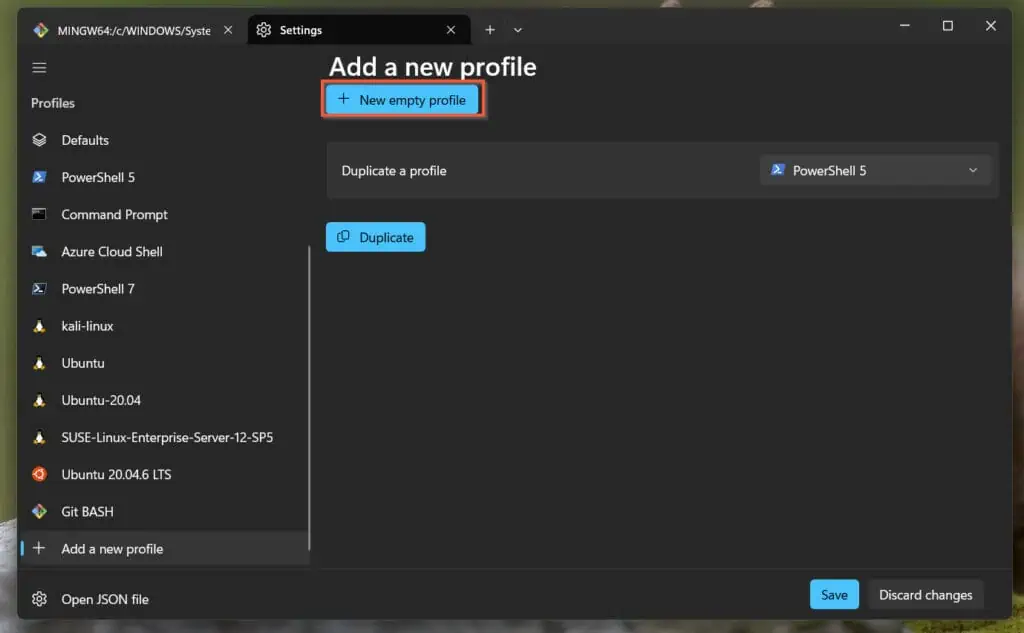
Task: Click the Profiles section header
Action: [53, 103]
